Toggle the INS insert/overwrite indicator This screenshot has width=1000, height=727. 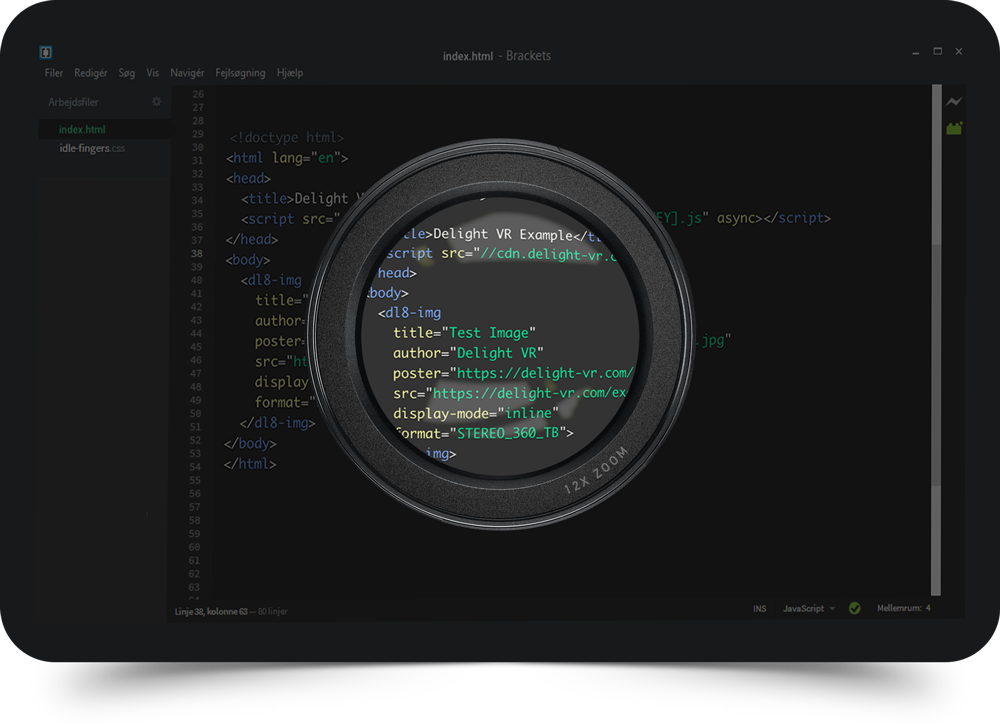coord(759,608)
